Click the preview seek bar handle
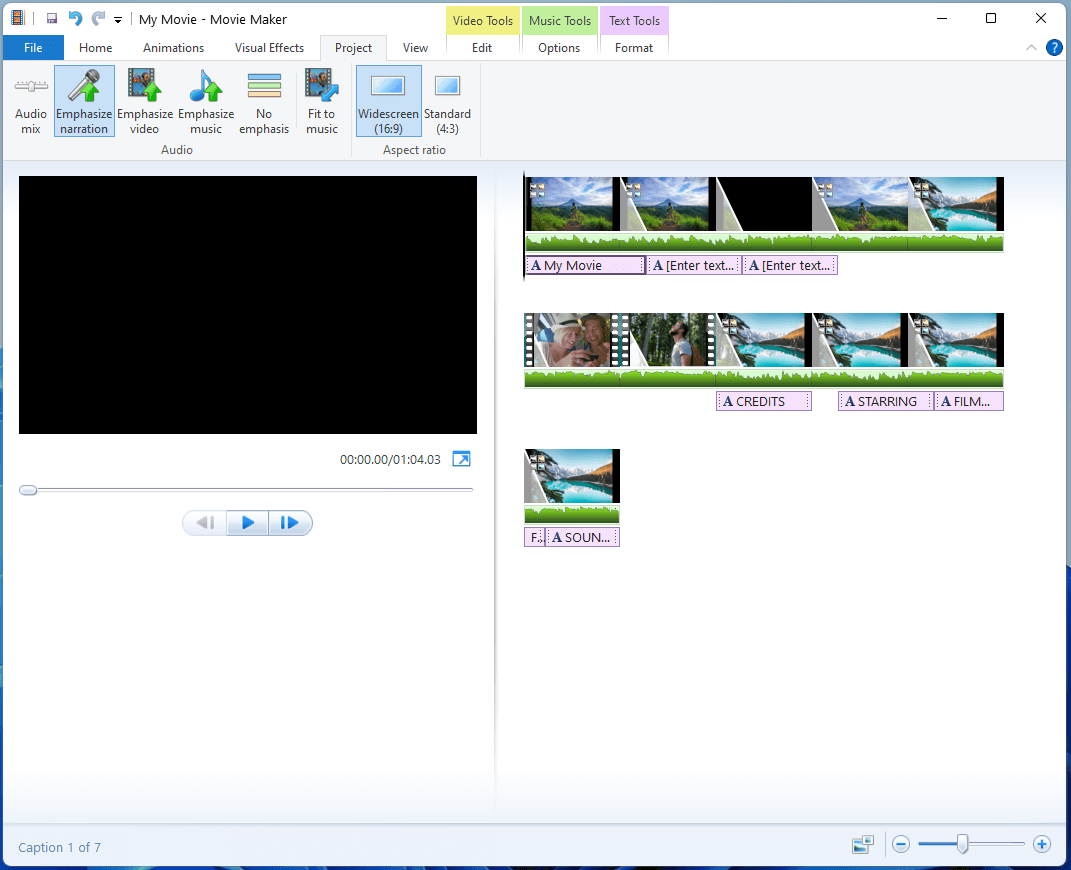 [28, 490]
